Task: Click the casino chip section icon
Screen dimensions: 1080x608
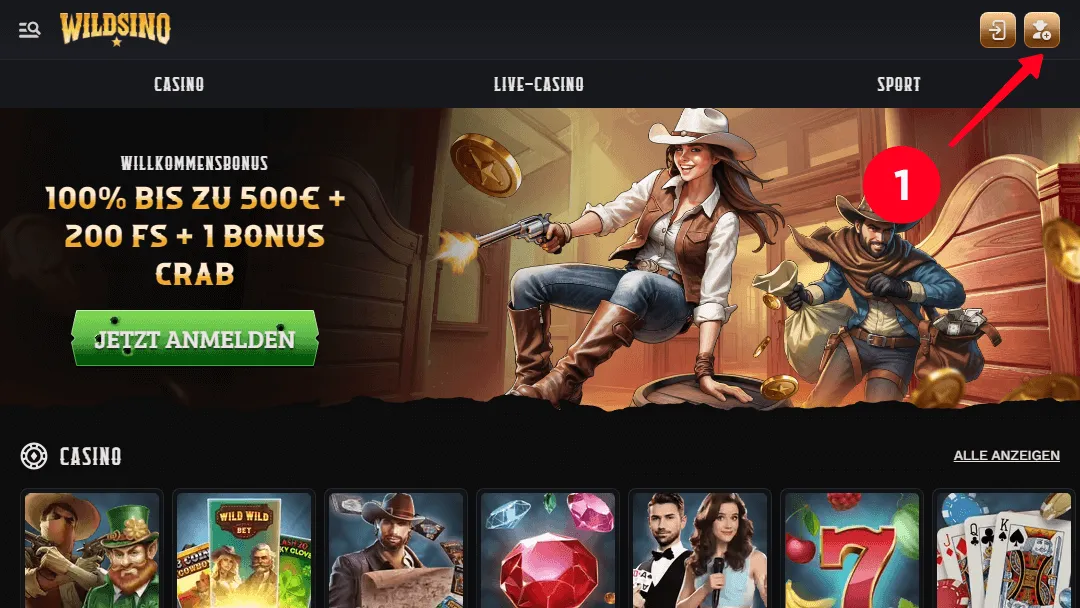Action: pyautogui.click(x=34, y=456)
